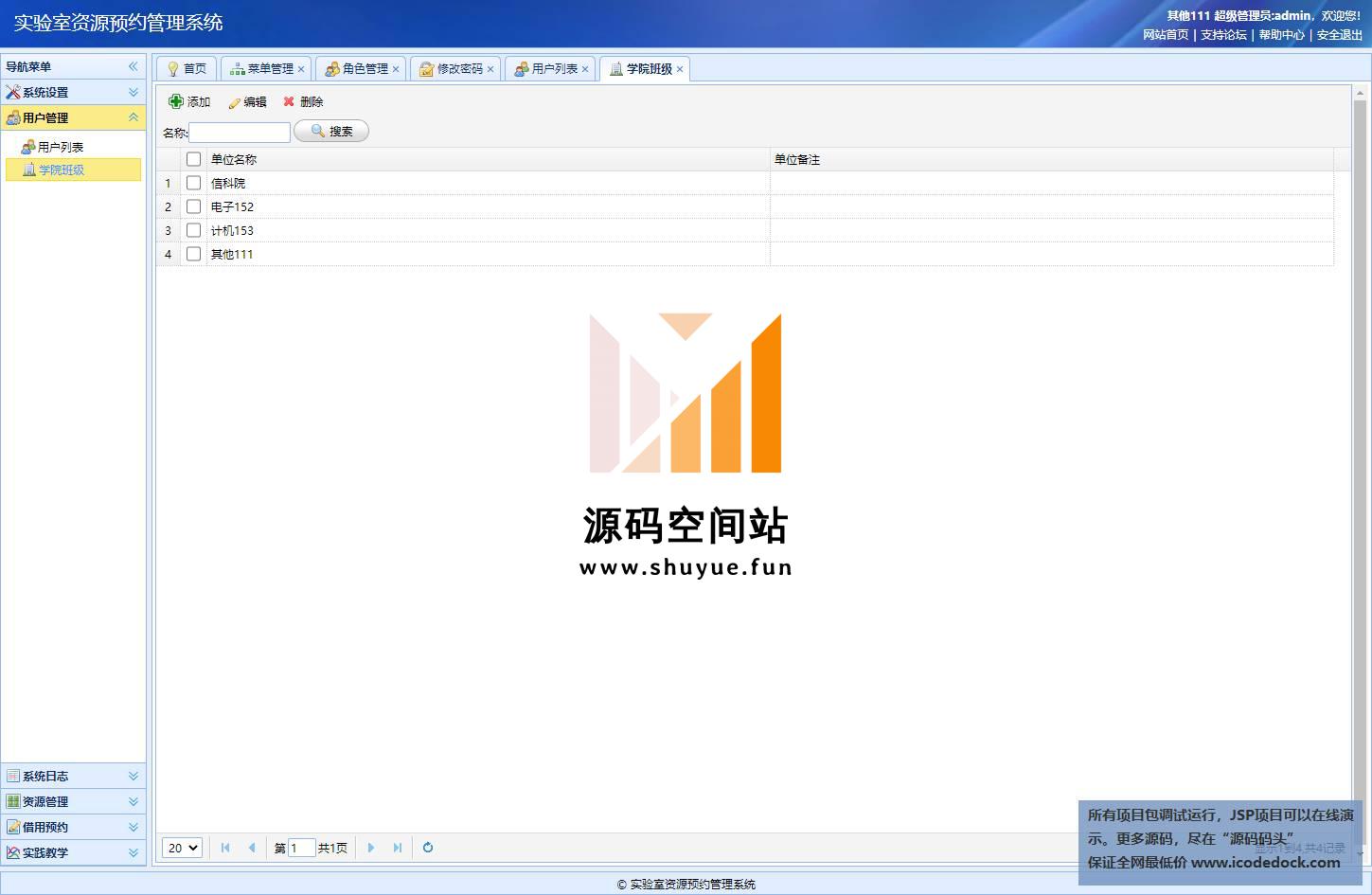This screenshot has width=1372, height=895.
Task: Go to previous page pagination icon
Action: [x=252, y=848]
